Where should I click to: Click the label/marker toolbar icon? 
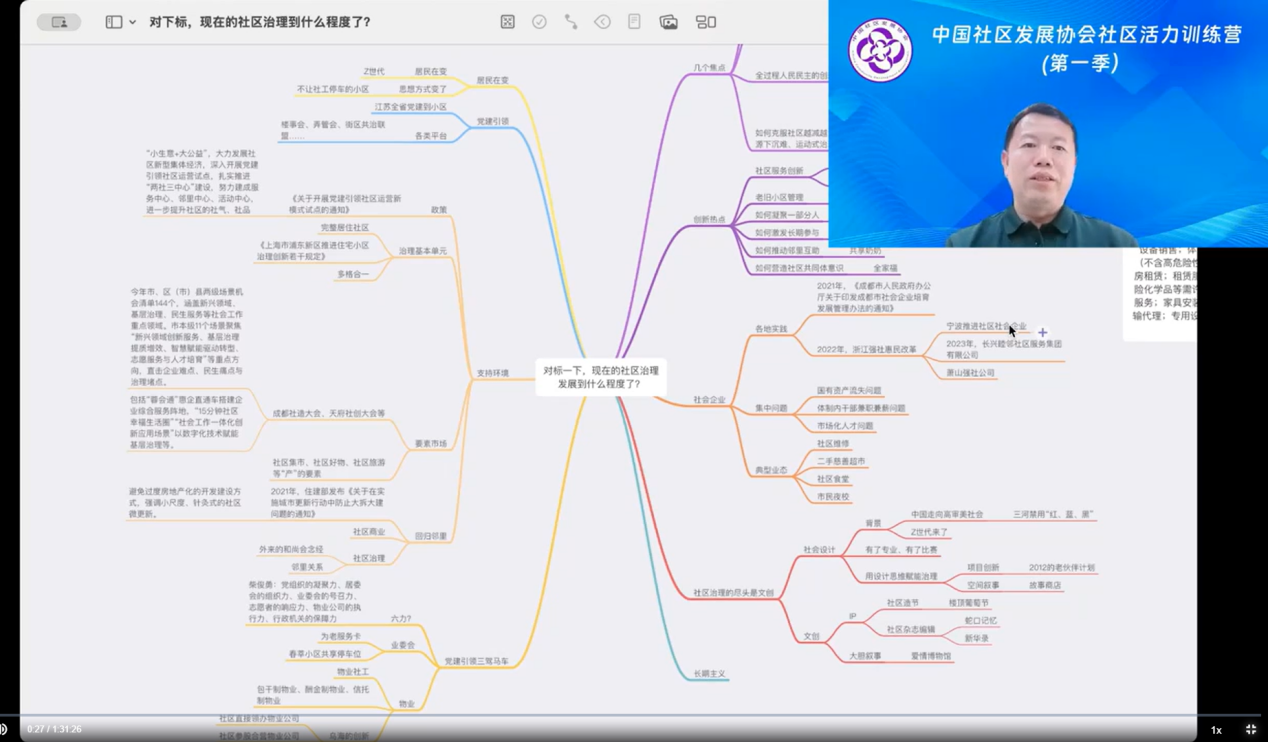(602, 22)
